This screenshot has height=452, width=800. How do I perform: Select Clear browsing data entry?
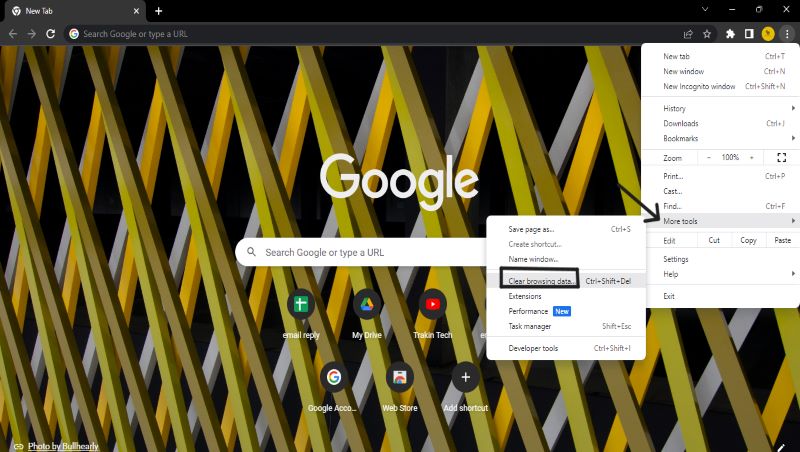pos(566,281)
